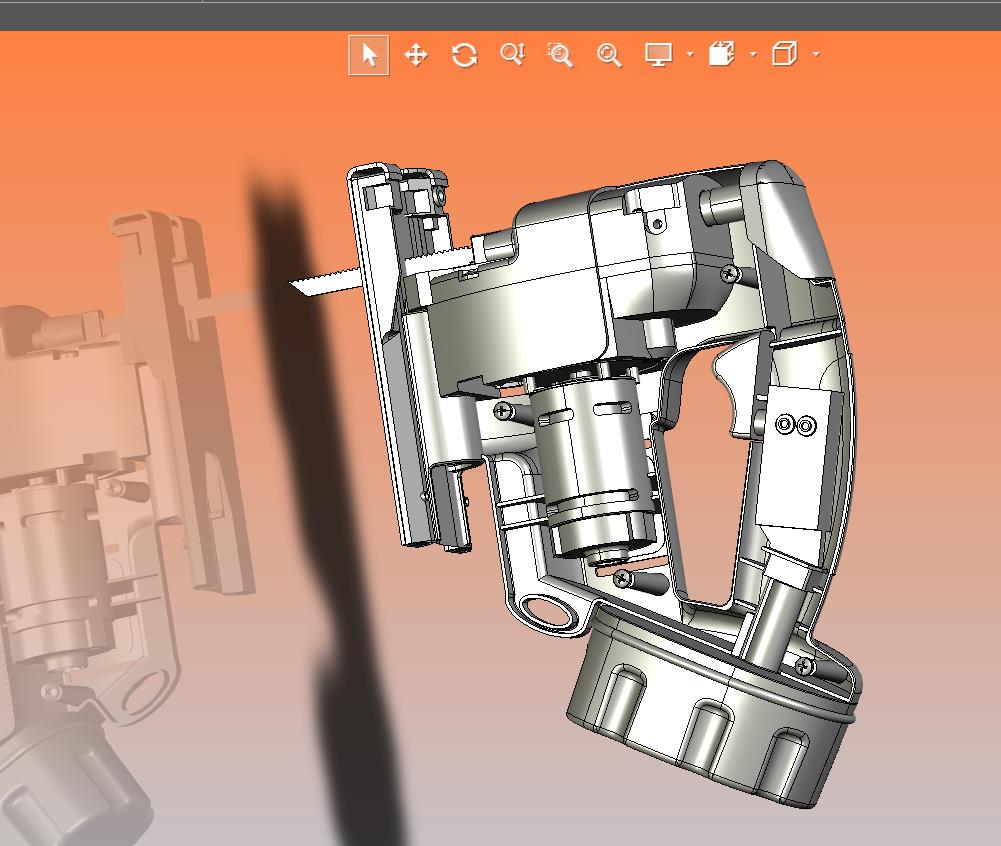Screen dimensions: 1001x846
Task: Expand the dropdown beside the section box icon
Action: click(753, 55)
